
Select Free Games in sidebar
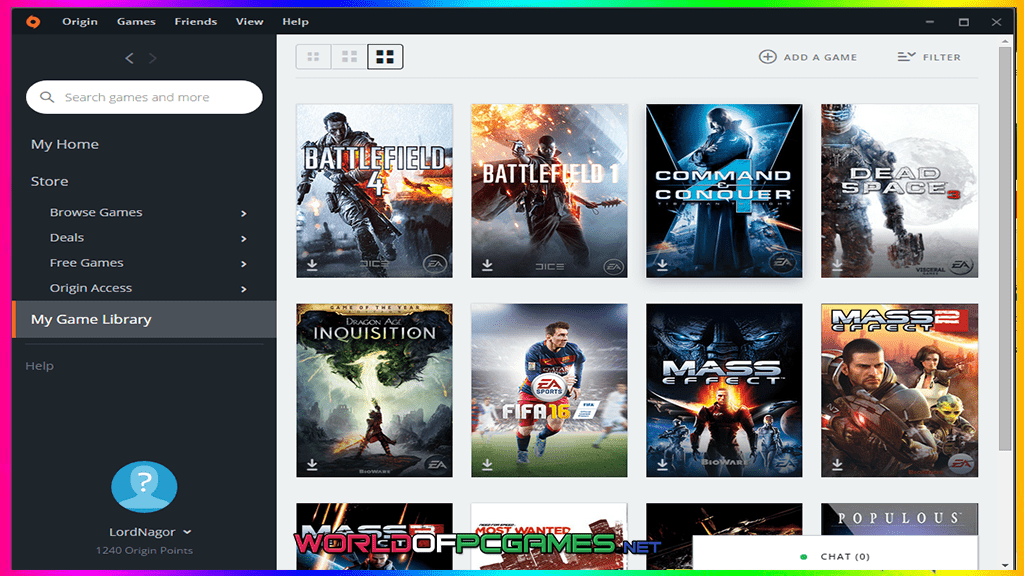coord(86,263)
